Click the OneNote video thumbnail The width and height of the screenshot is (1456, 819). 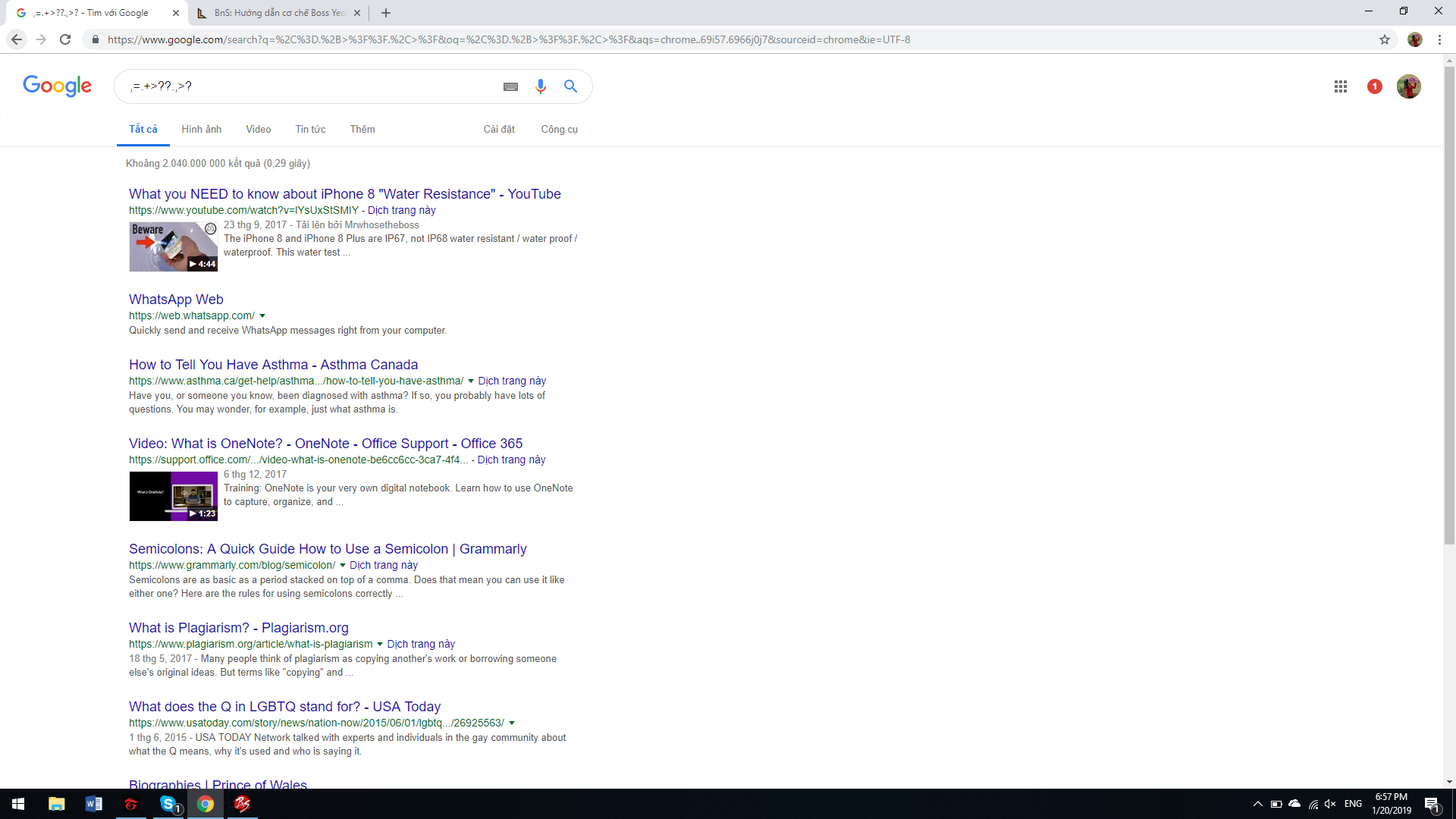[x=173, y=496]
